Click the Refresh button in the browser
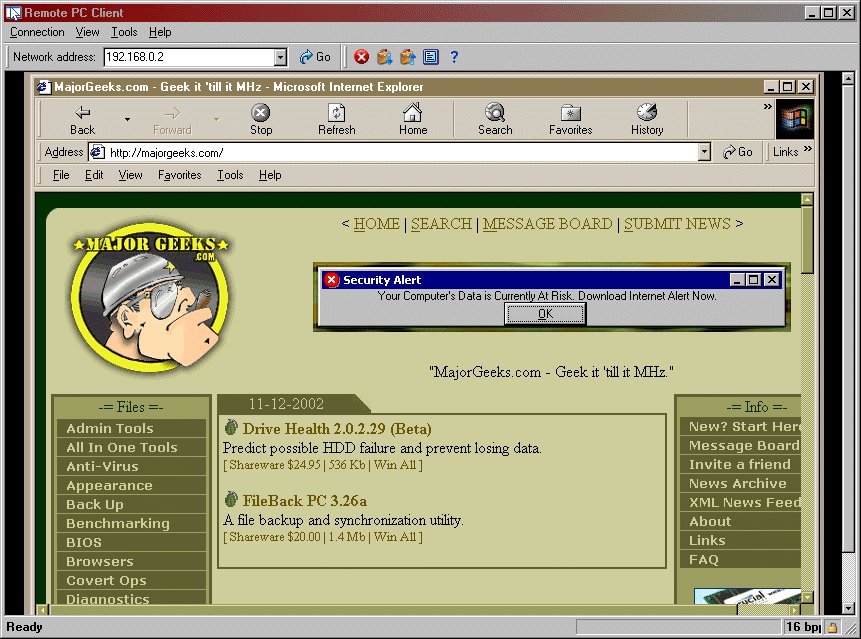This screenshot has width=861, height=639. point(337,119)
